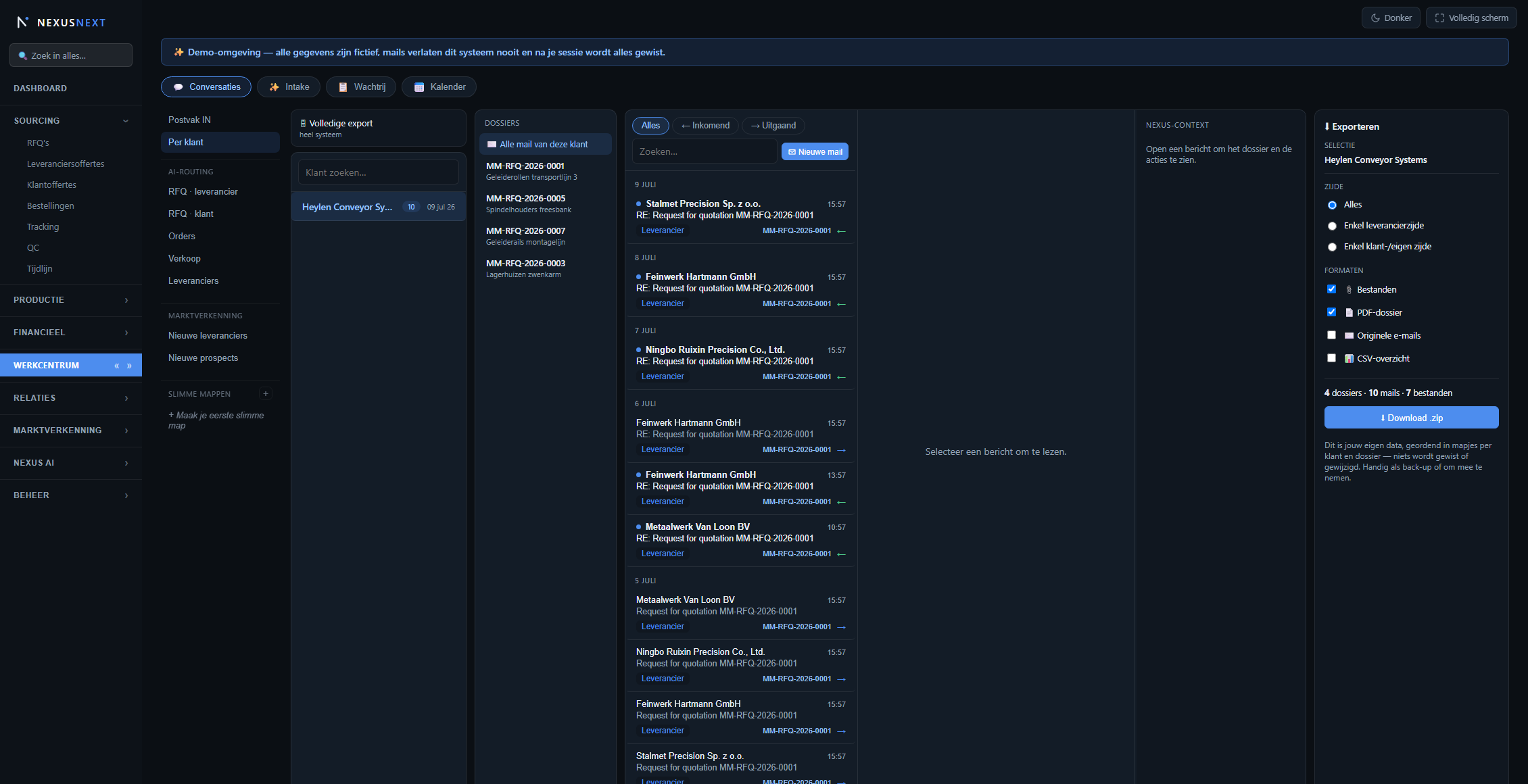Check the CSV-overzicht checkbox
The width and height of the screenshot is (1528, 784).
[x=1331, y=358]
